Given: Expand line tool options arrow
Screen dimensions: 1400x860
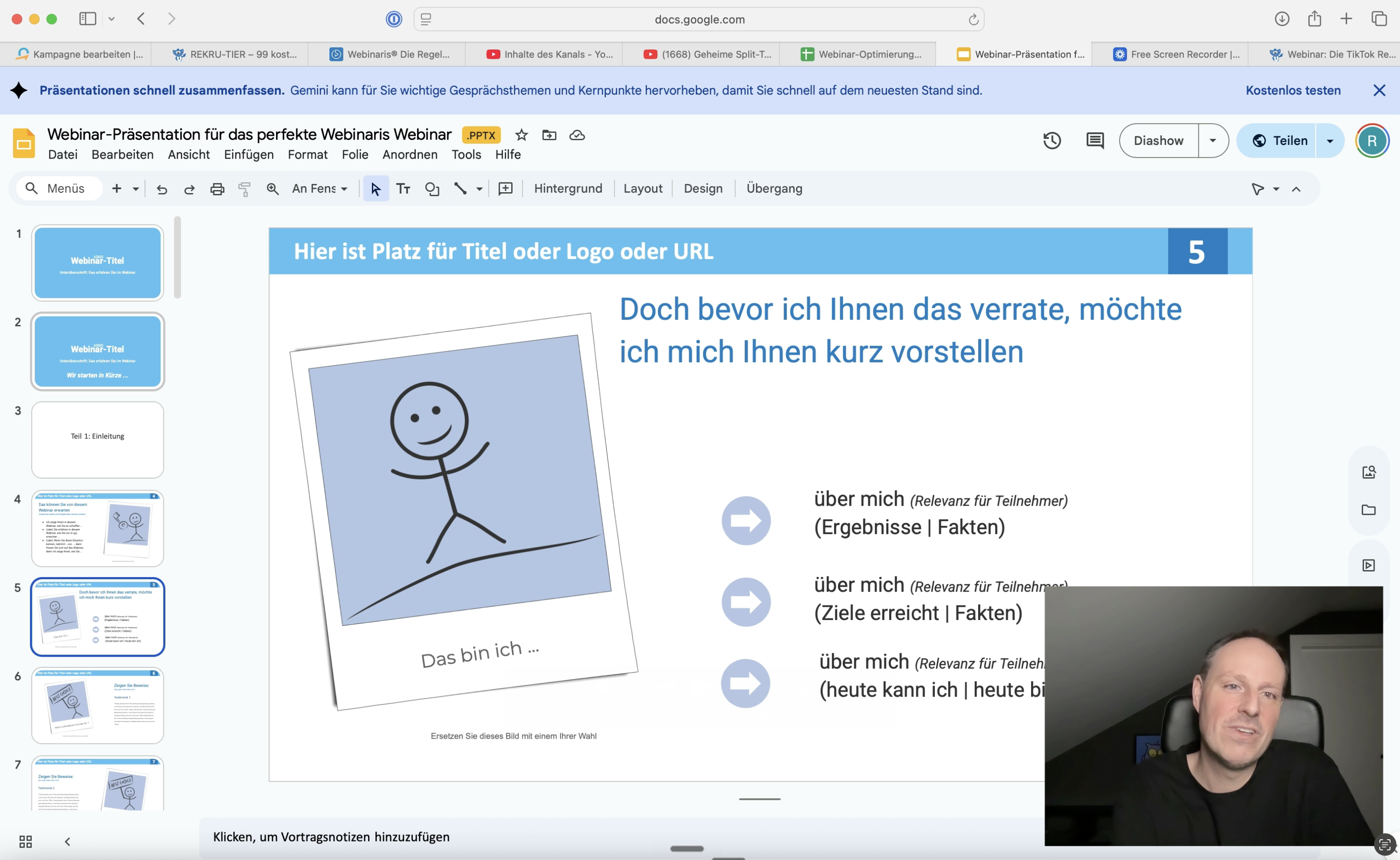Looking at the screenshot, I should coord(479,189).
